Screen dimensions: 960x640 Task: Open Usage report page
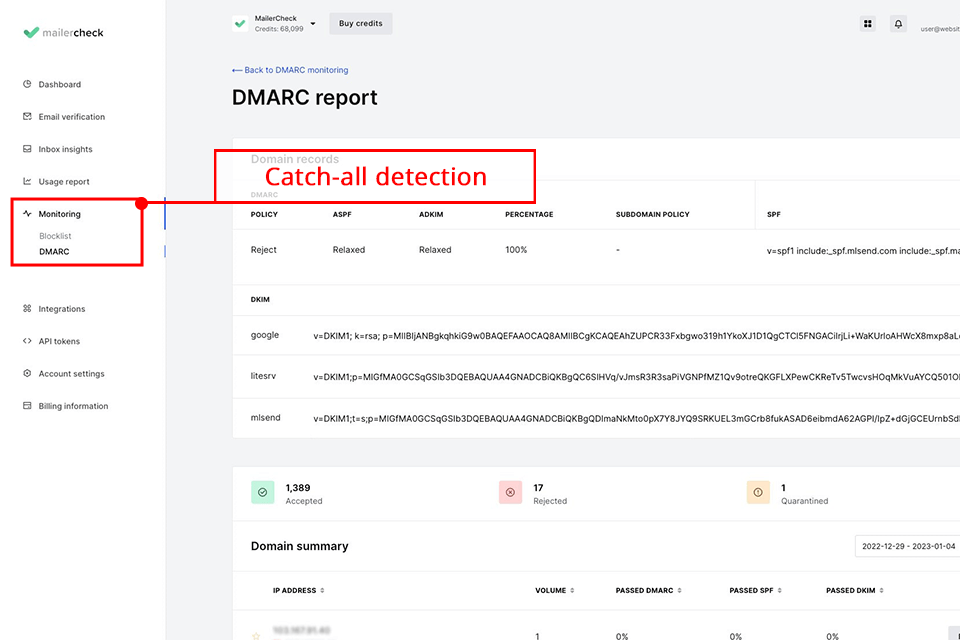coord(64,182)
